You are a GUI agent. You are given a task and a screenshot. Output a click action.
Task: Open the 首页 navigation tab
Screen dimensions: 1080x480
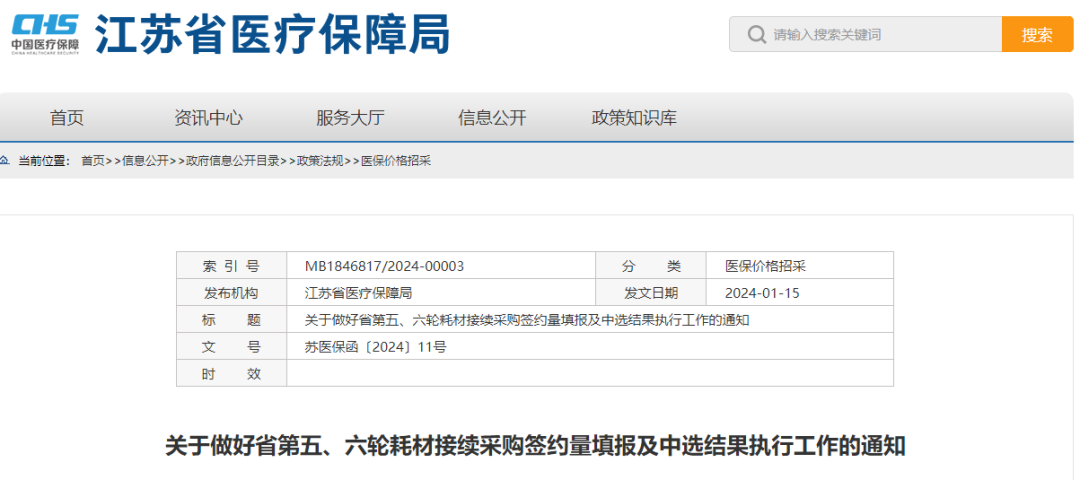pos(67,118)
